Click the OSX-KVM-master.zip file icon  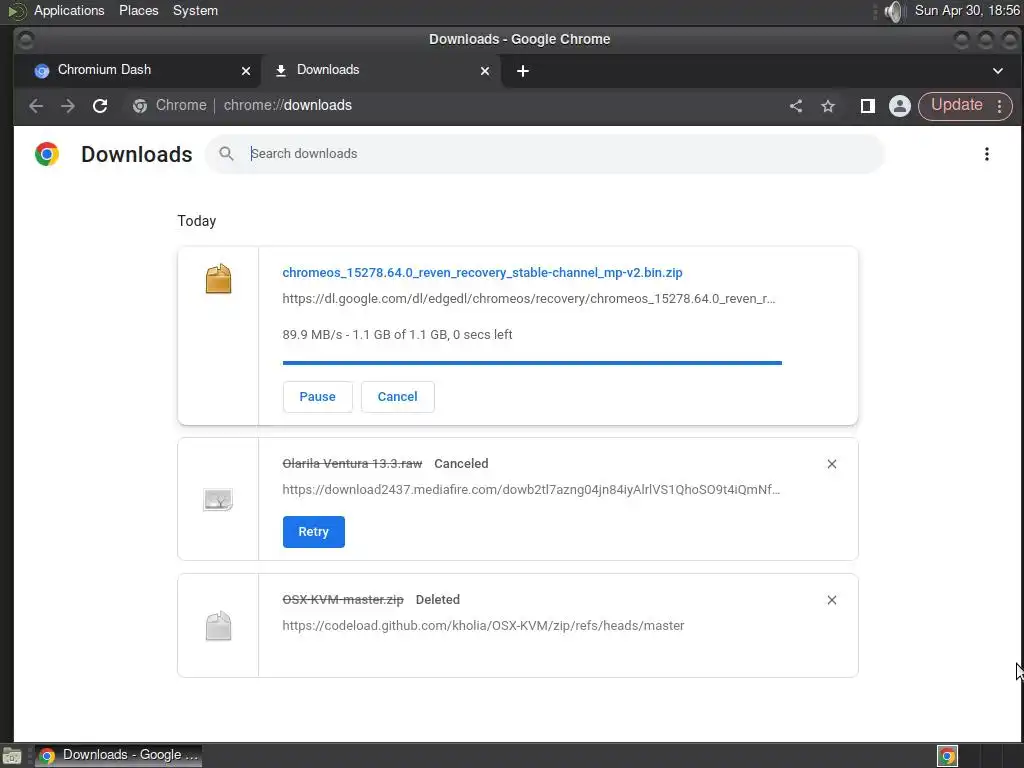click(x=218, y=626)
